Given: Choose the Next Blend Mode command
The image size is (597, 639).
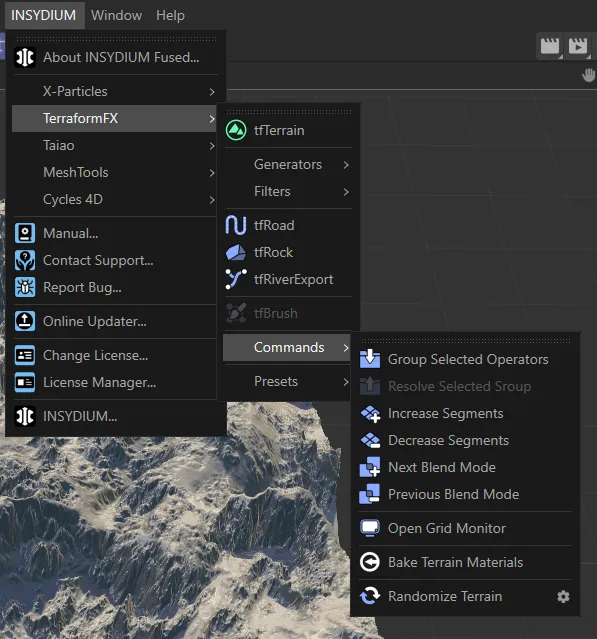Looking at the screenshot, I should click(465, 467).
